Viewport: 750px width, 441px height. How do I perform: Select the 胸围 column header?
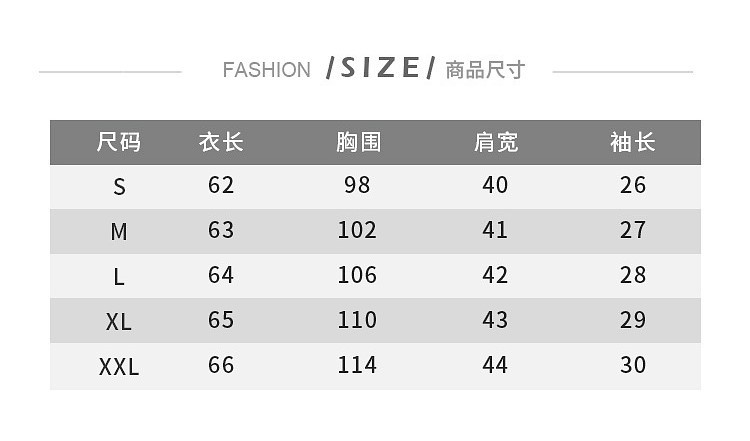[358, 142]
